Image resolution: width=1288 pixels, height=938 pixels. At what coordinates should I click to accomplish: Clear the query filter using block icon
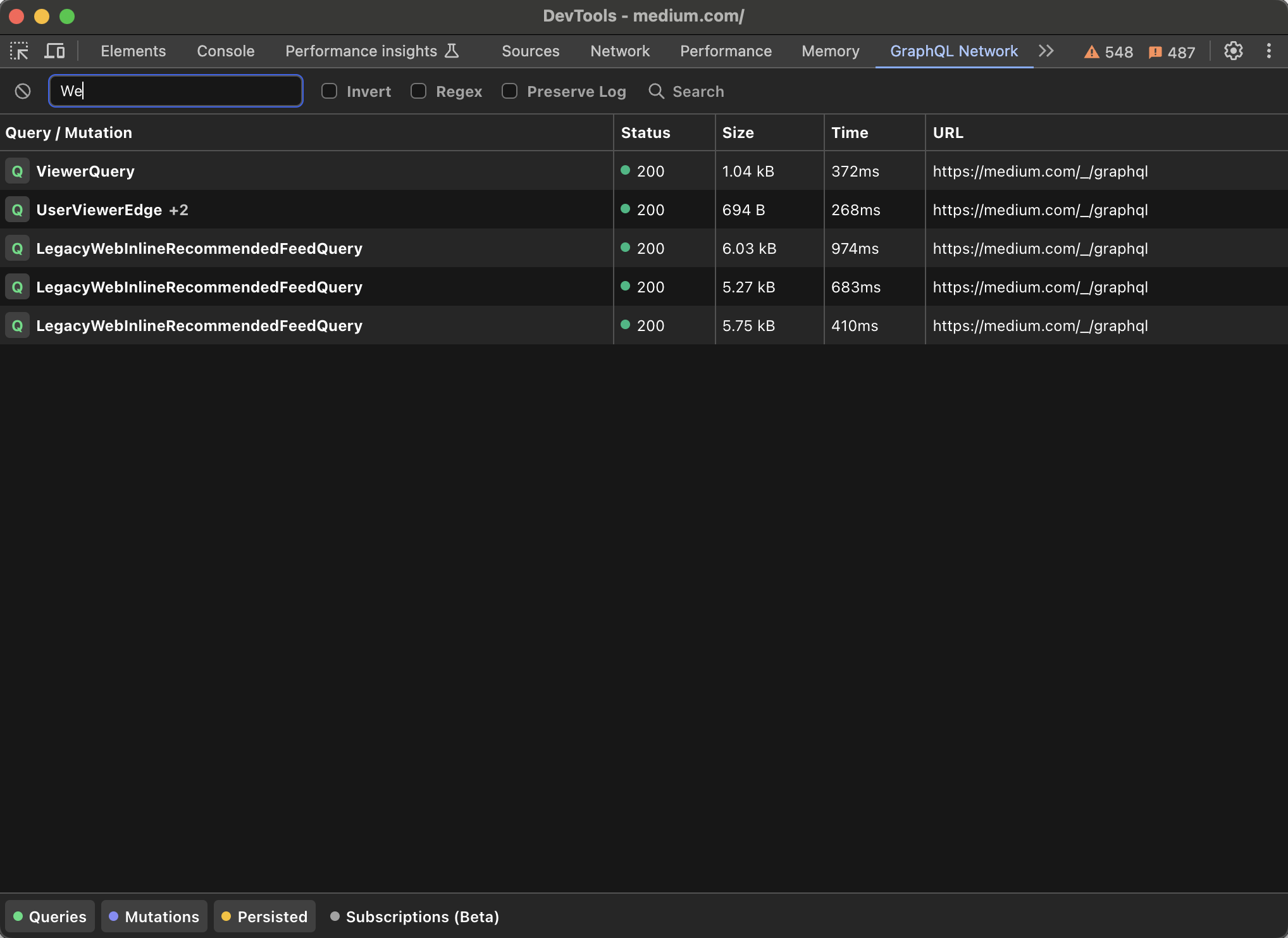pos(23,91)
